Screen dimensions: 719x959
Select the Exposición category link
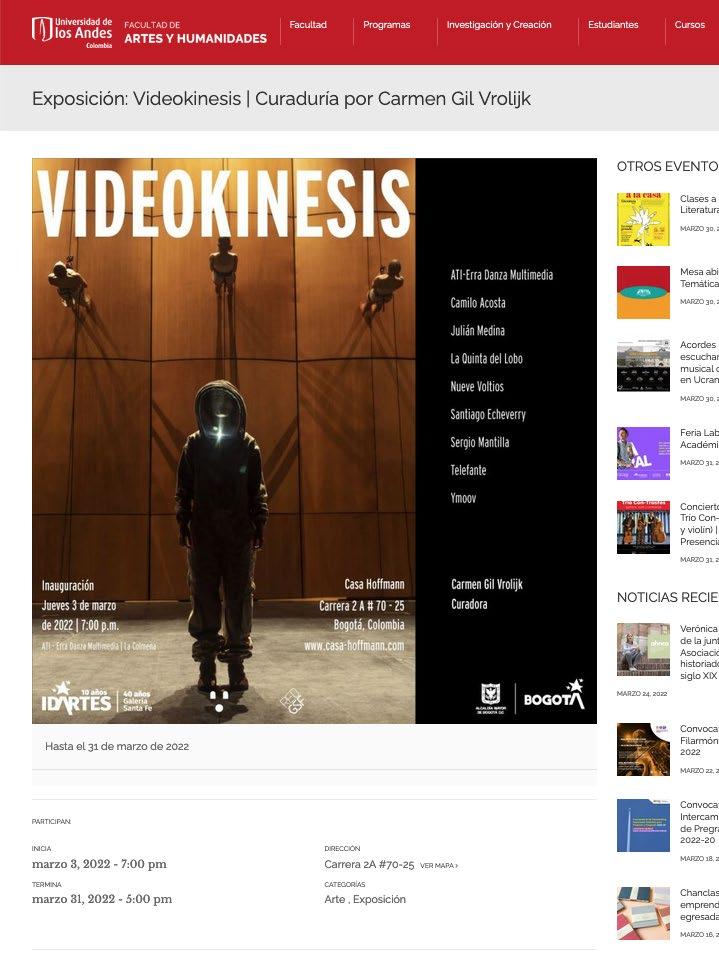(x=379, y=899)
